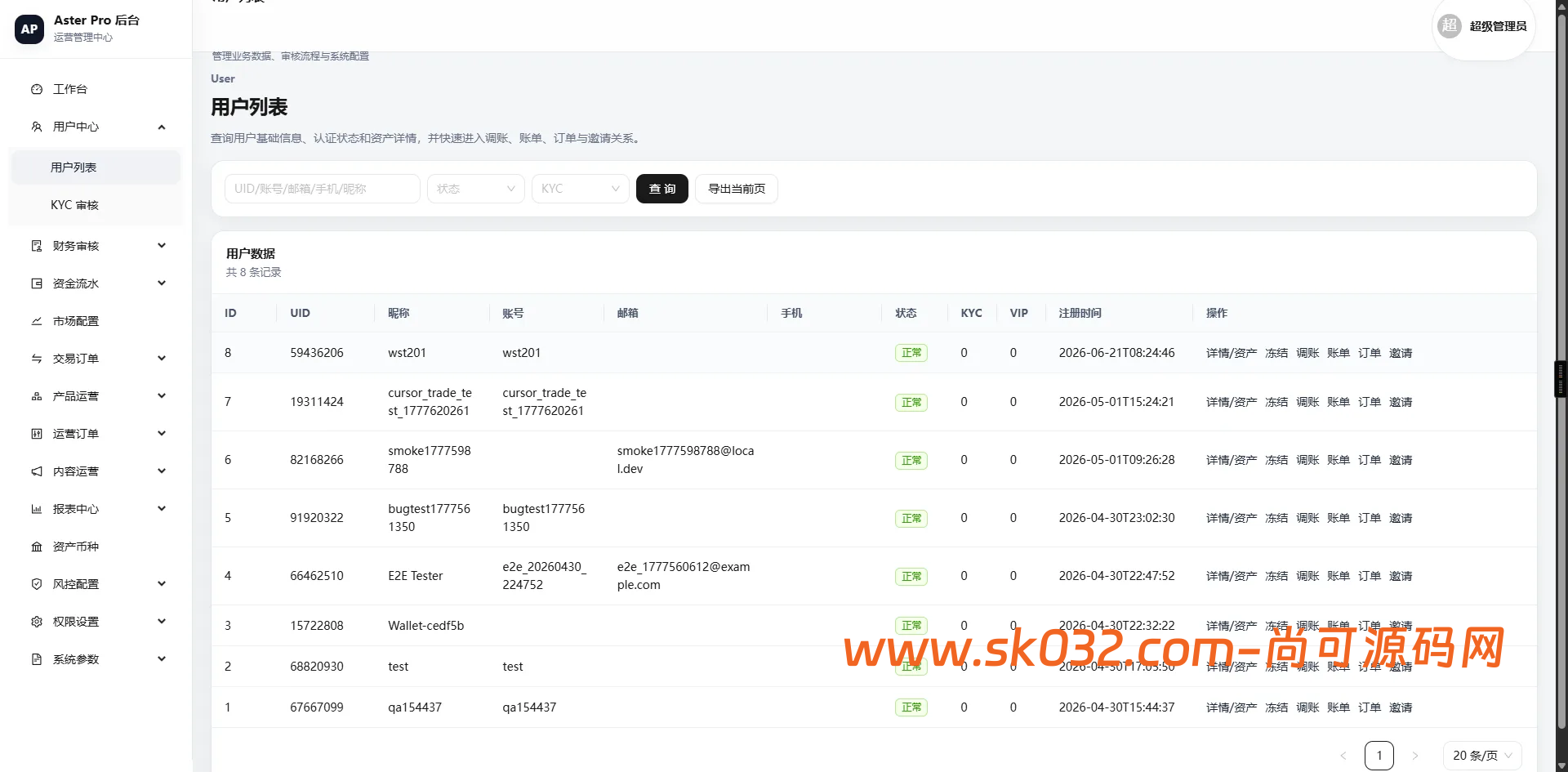Click the 正常 status tag for wst201
The image size is (1568, 772).
point(911,353)
